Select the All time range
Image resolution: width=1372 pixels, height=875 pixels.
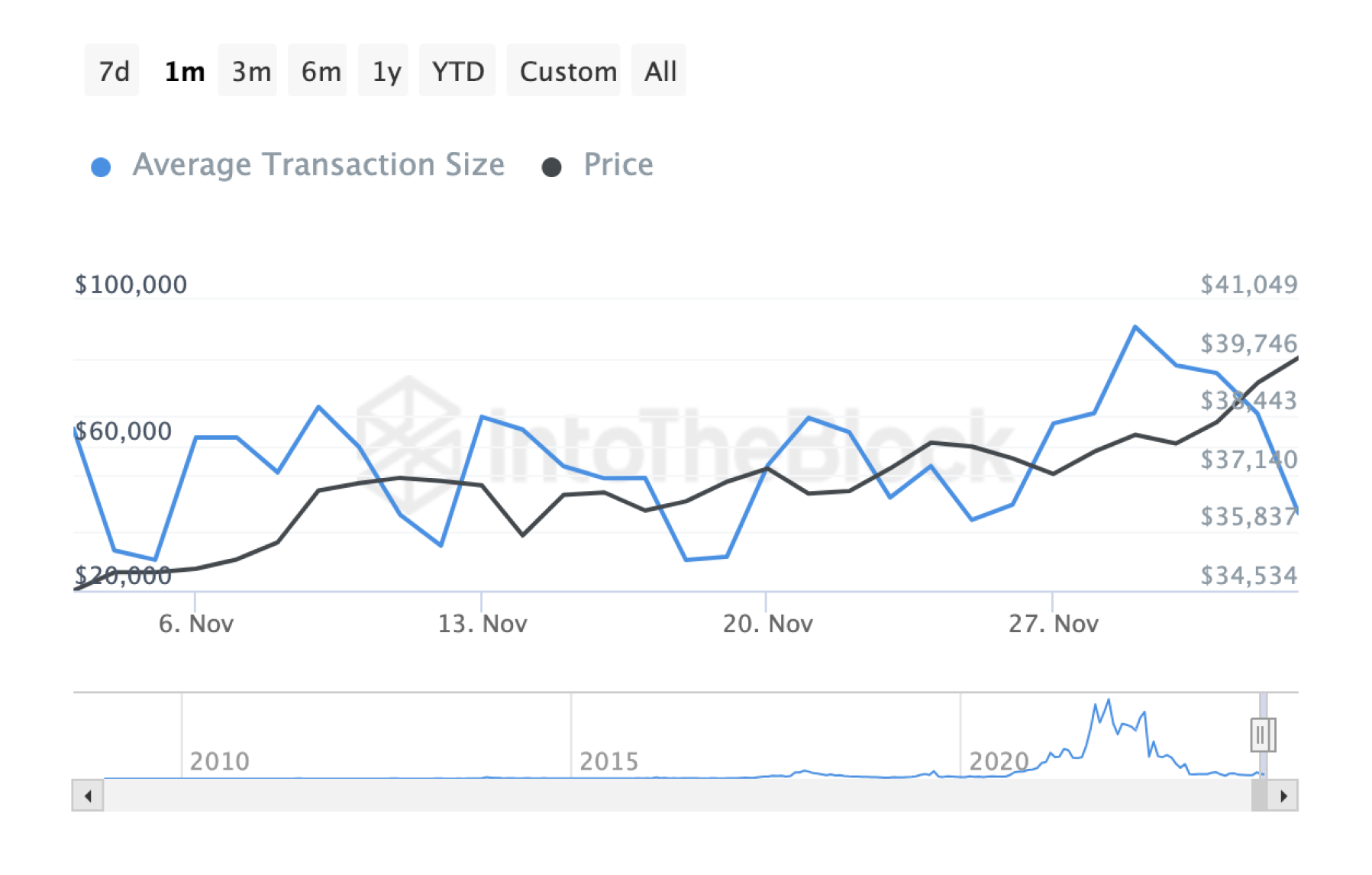click(658, 70)
